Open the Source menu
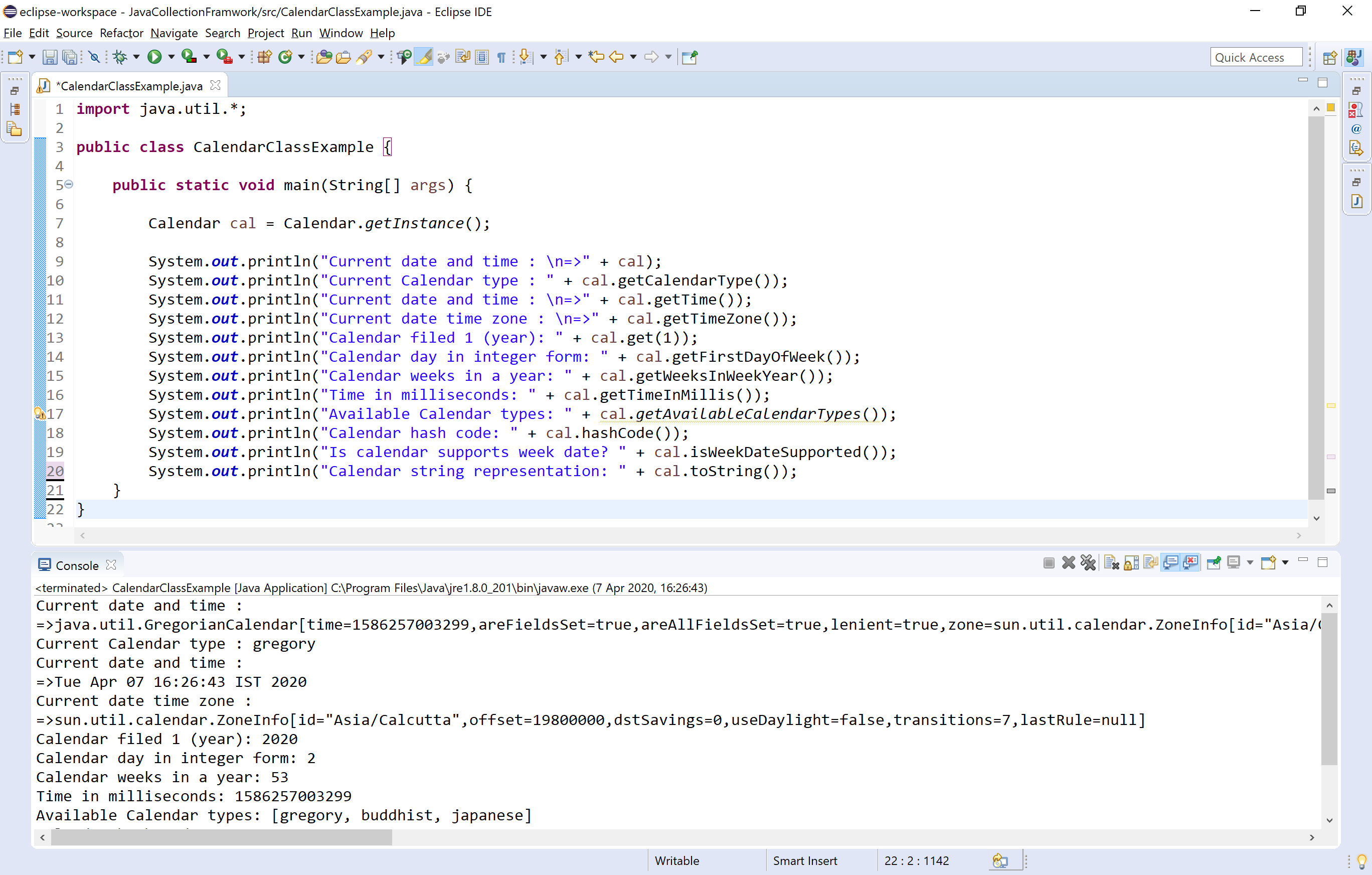This screenshot has width=1372, height=875. click(x=74, y=33)
